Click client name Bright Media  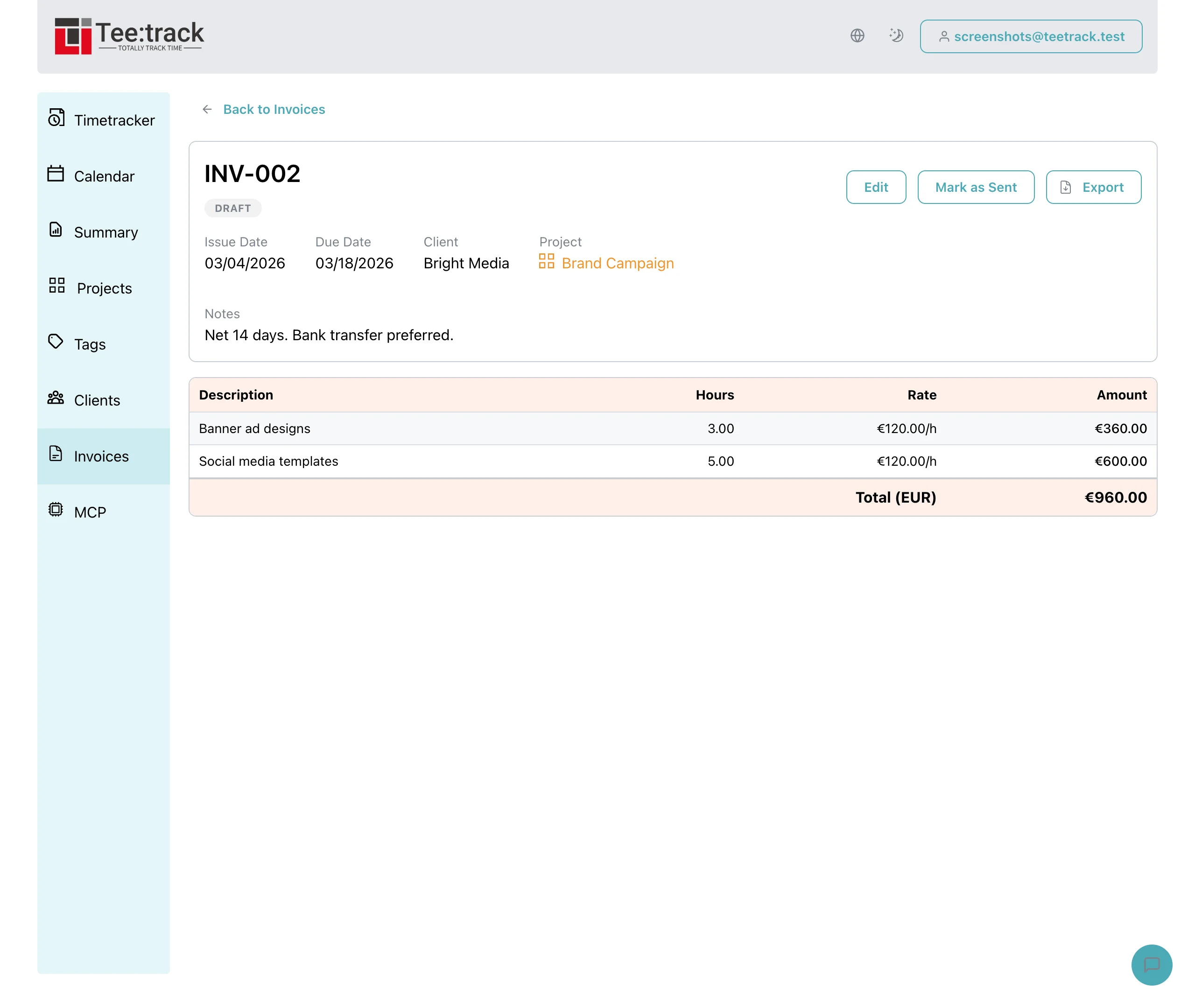click(466, 263)
